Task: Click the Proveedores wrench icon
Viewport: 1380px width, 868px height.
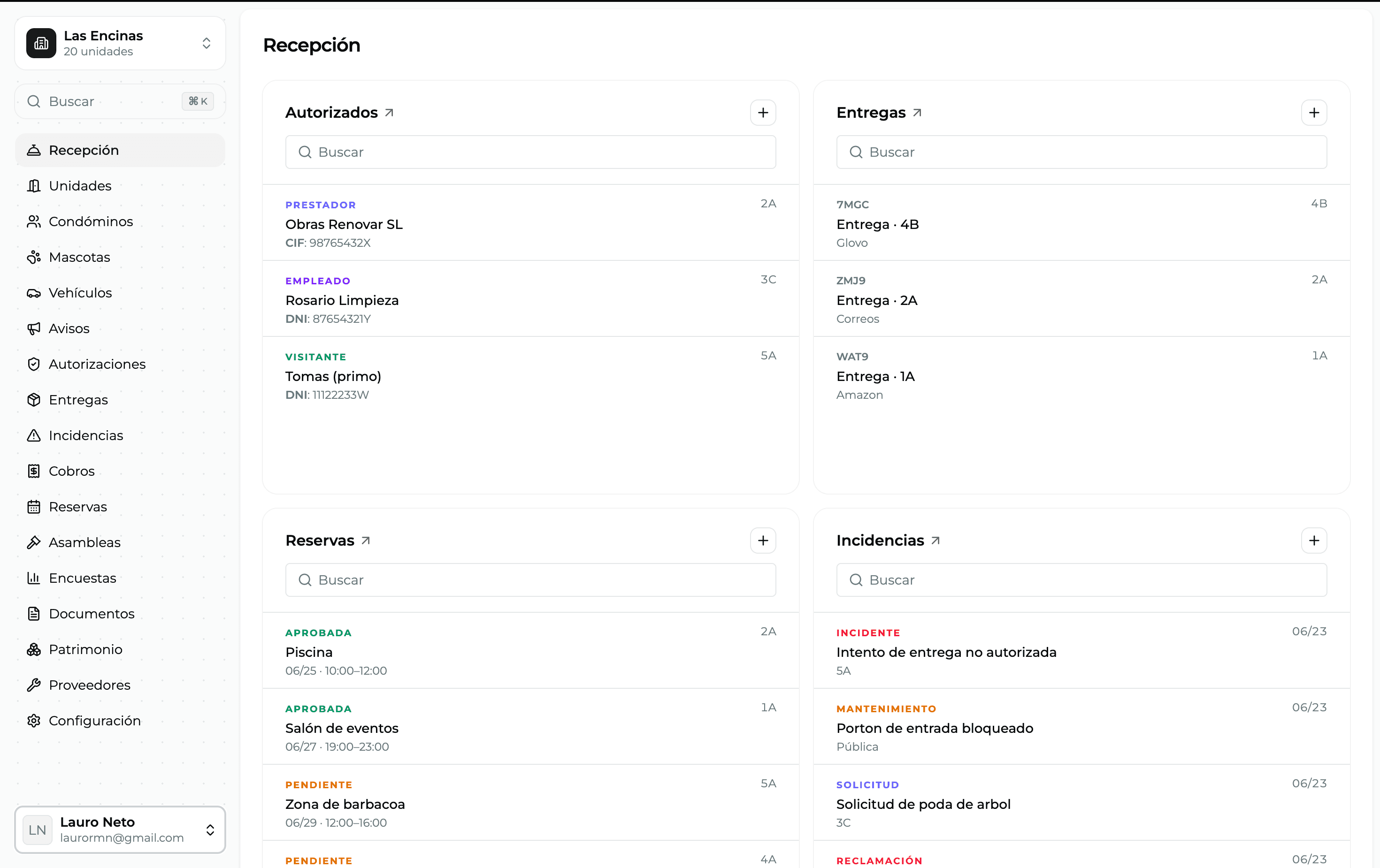Action: coord(34,685)
